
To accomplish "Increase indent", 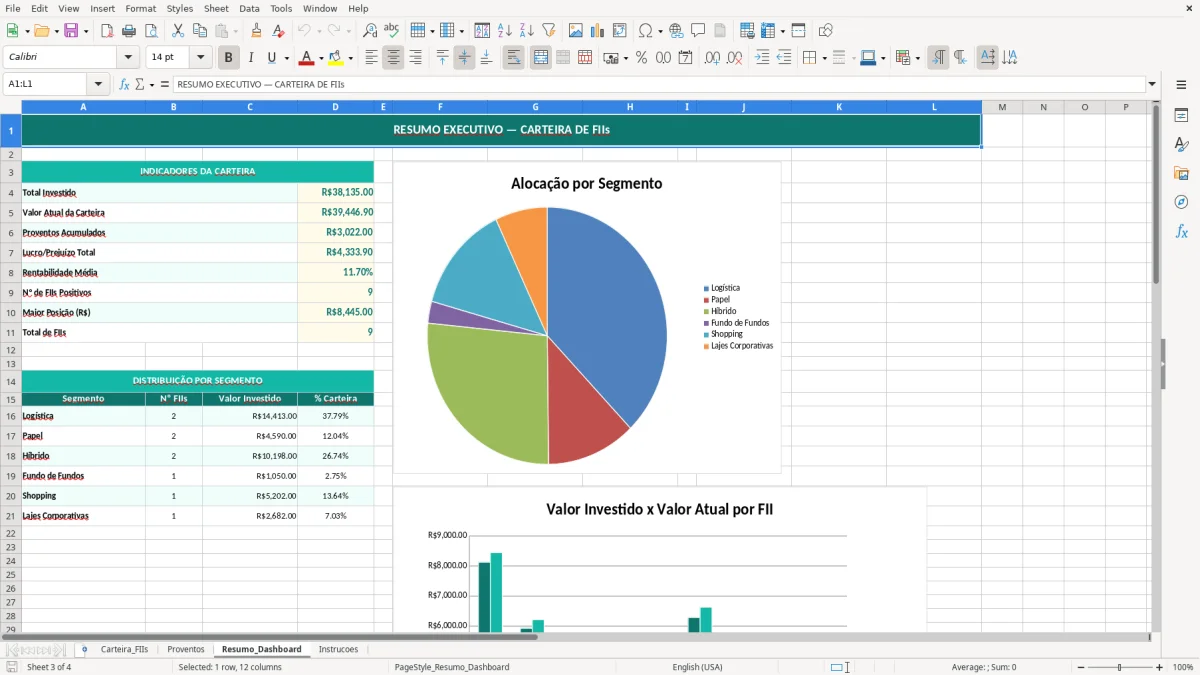I will (762, 58).
